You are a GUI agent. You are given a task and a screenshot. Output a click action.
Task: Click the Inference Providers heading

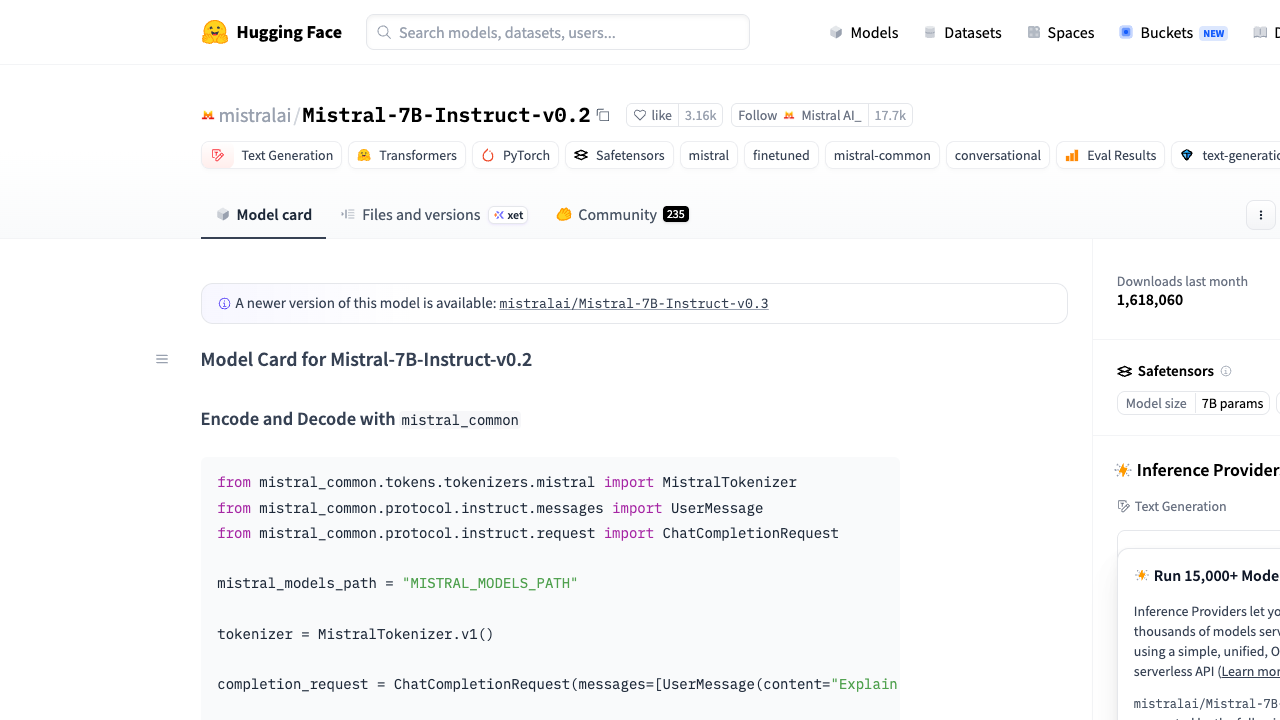point(1197,470)
